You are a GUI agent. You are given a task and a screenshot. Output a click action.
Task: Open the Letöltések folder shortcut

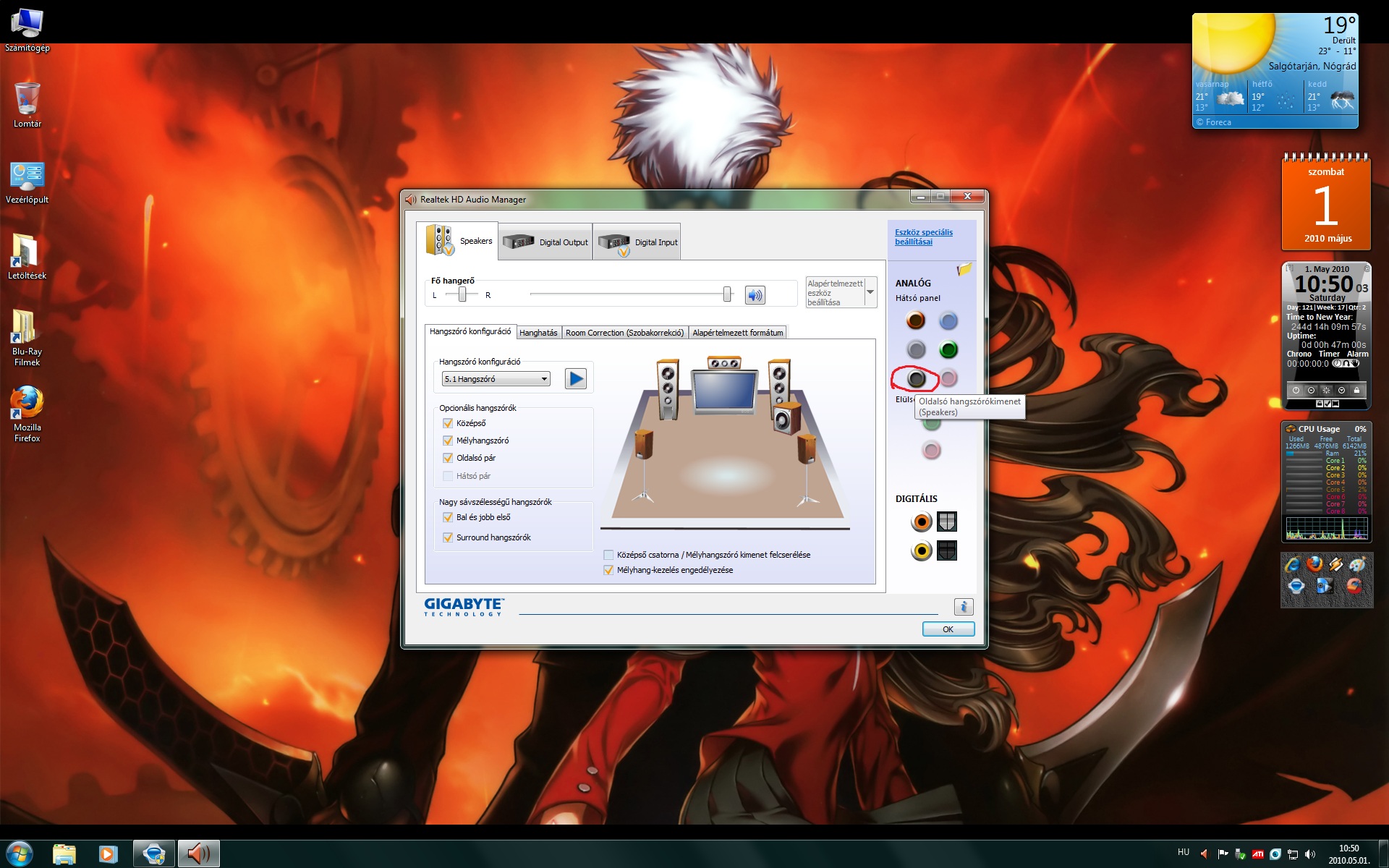point(27,258)
